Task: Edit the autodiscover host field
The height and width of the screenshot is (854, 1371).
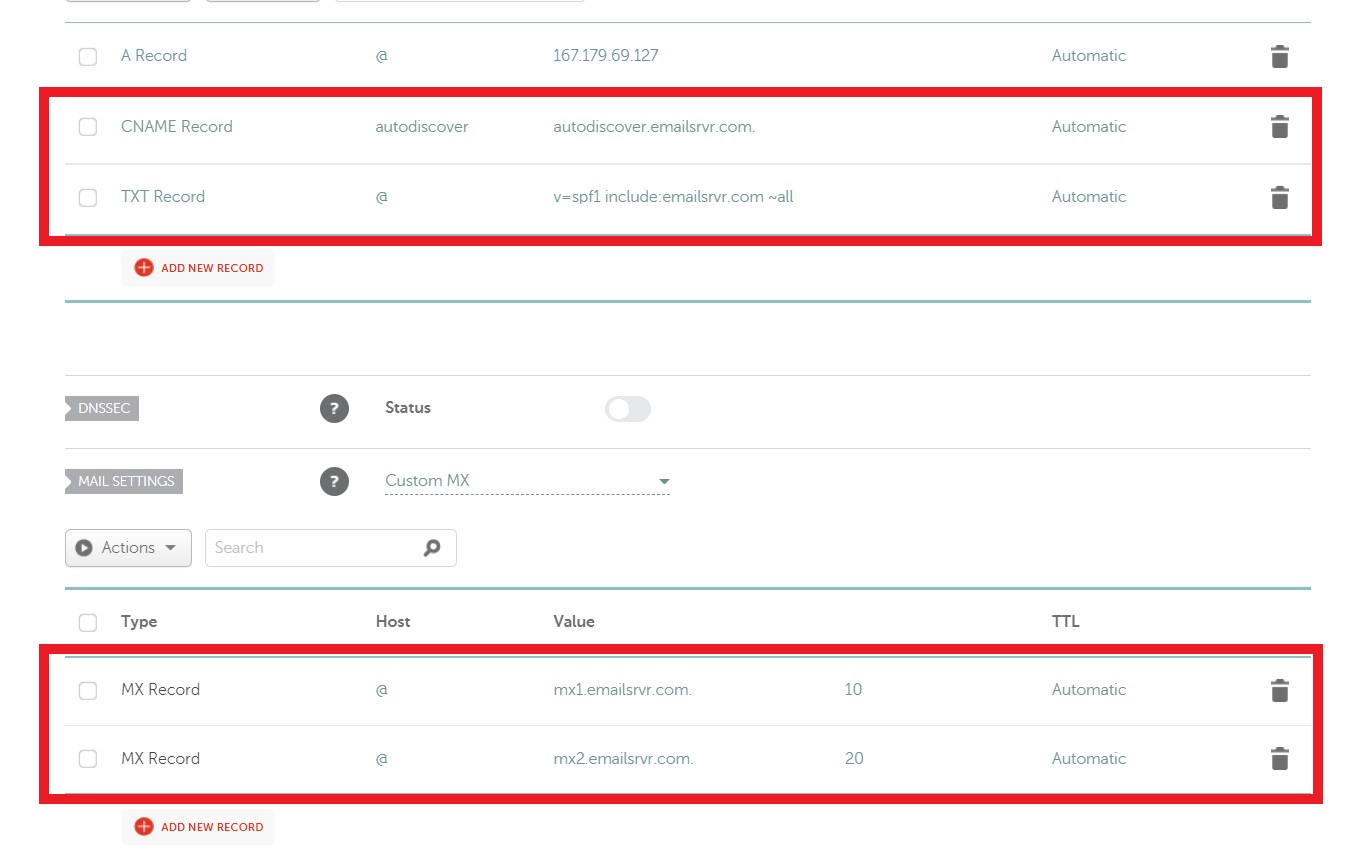Action: [422, 127]
